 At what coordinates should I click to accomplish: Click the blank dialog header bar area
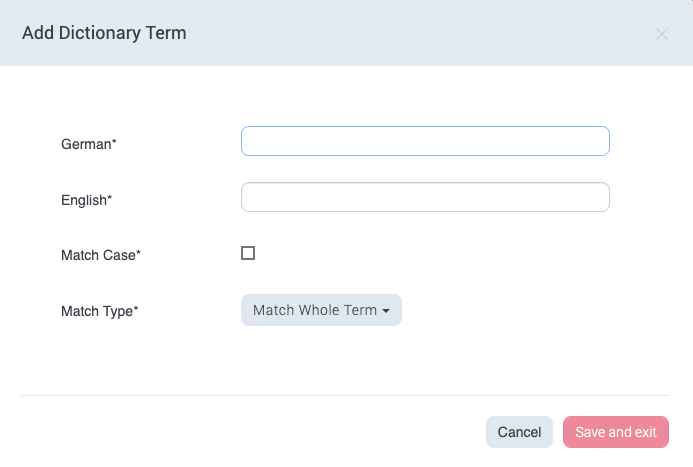click(420, 33)
